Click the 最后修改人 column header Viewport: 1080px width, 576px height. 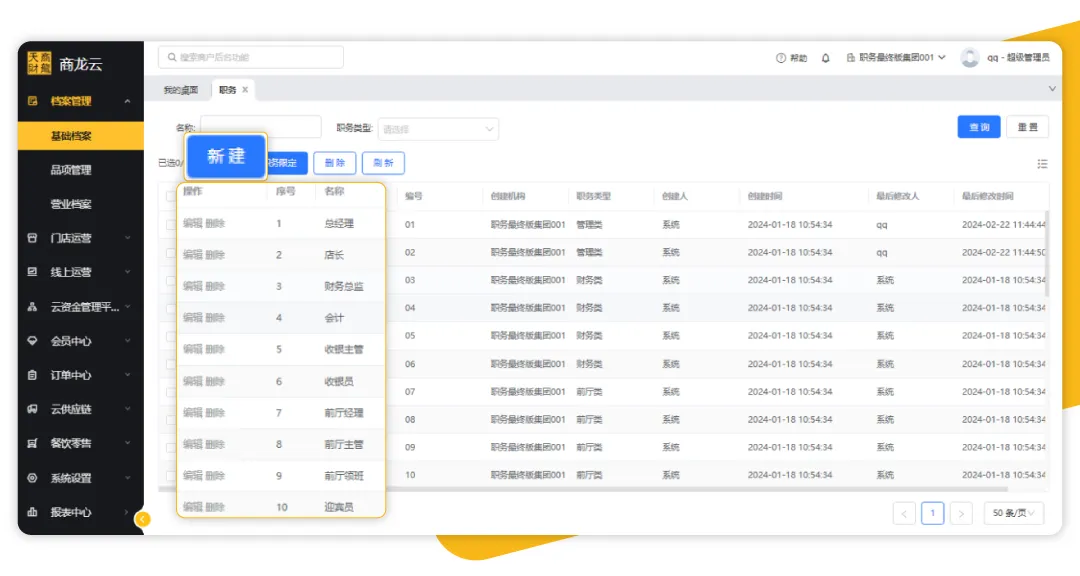[897, 196]
